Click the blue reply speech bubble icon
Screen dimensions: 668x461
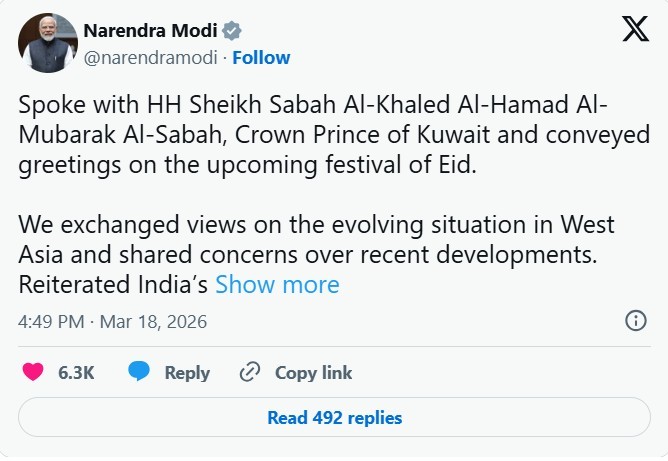pos(139,373)
